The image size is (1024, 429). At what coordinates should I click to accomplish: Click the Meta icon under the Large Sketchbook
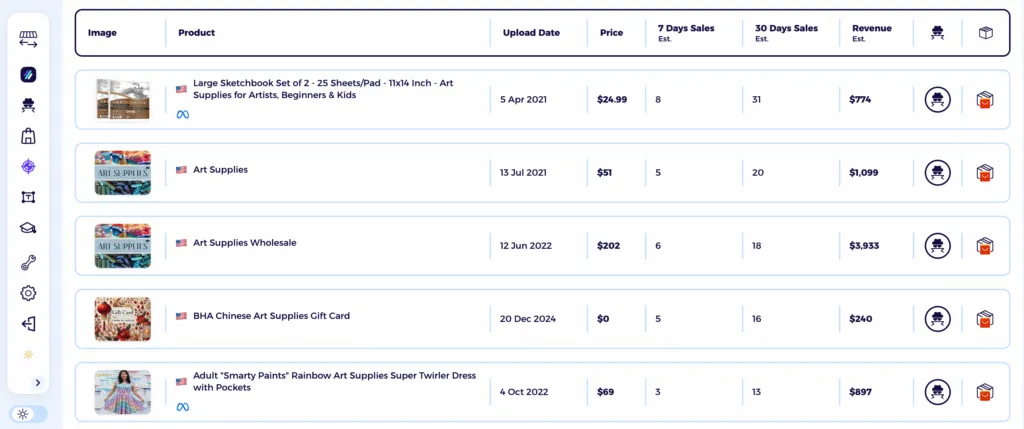click(183, 115)
